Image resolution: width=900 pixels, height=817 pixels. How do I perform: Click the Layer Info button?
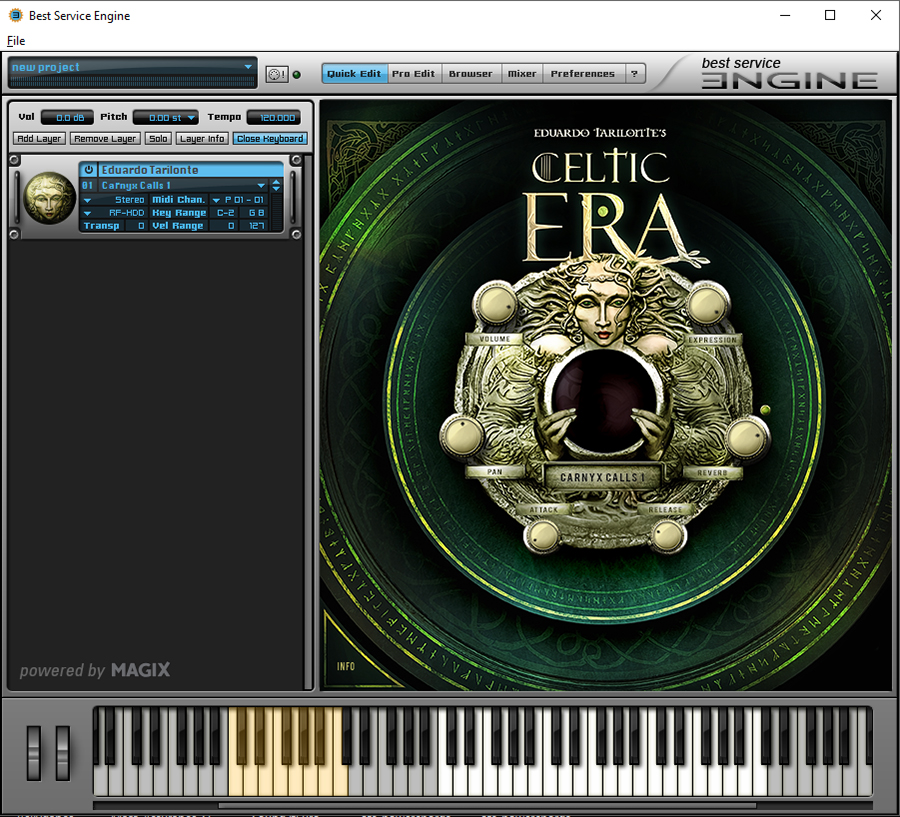(202, 138)
